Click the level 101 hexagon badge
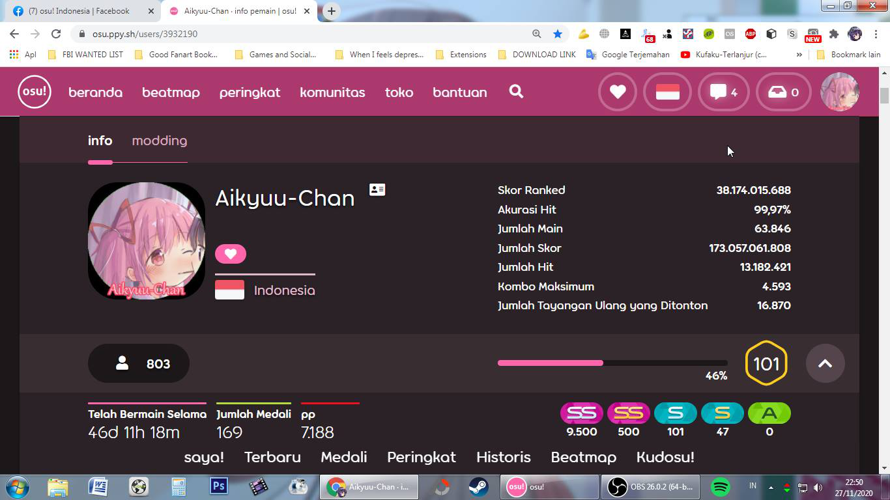 pyautogui.click(x=766, y=363)
